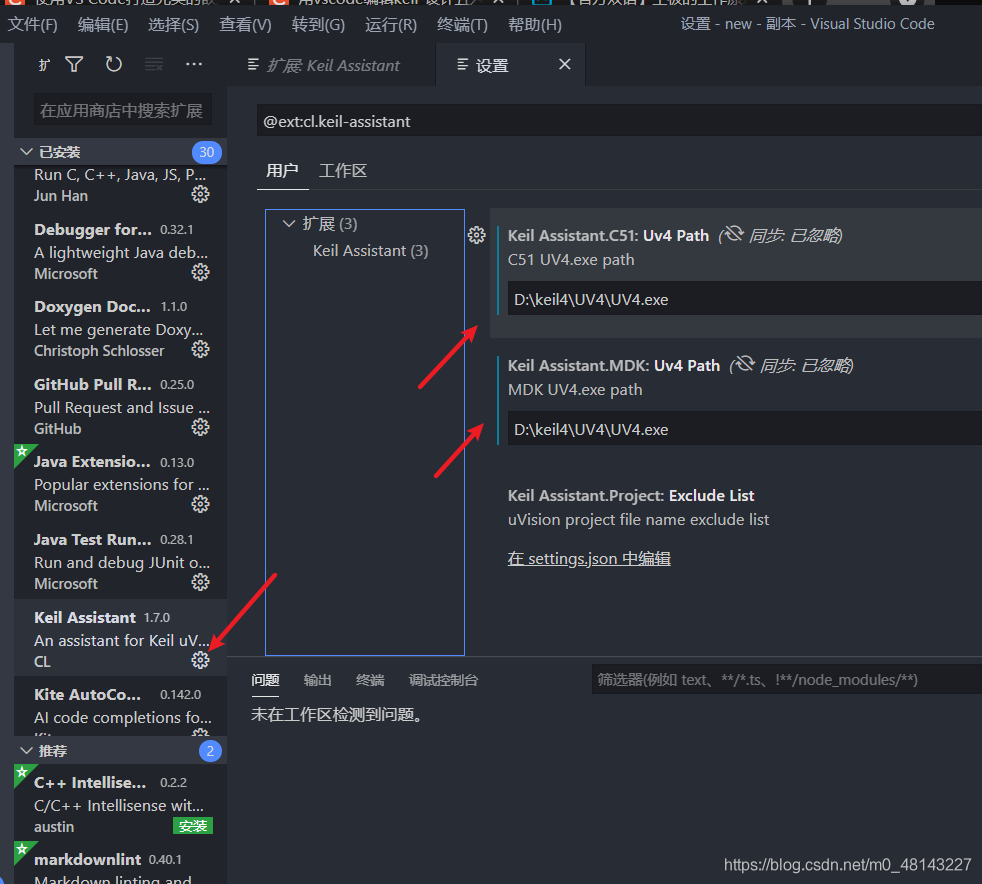
Task: Open gear for C51 Uv4 Path setting
Action: point(477,235)
